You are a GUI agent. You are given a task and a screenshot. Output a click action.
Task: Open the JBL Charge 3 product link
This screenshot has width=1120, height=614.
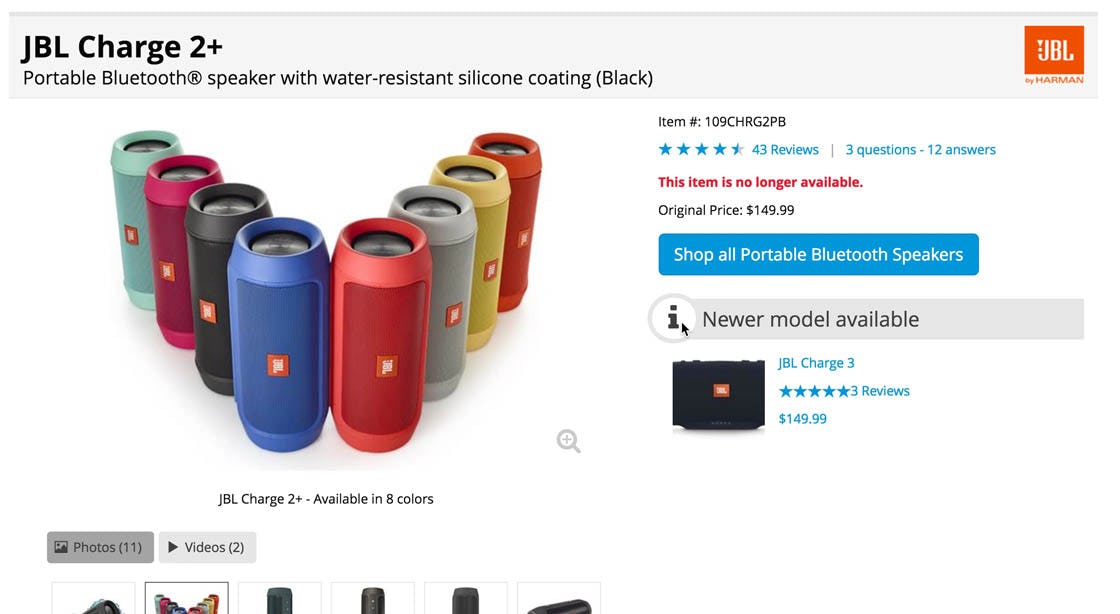click(x=816, y=363)
